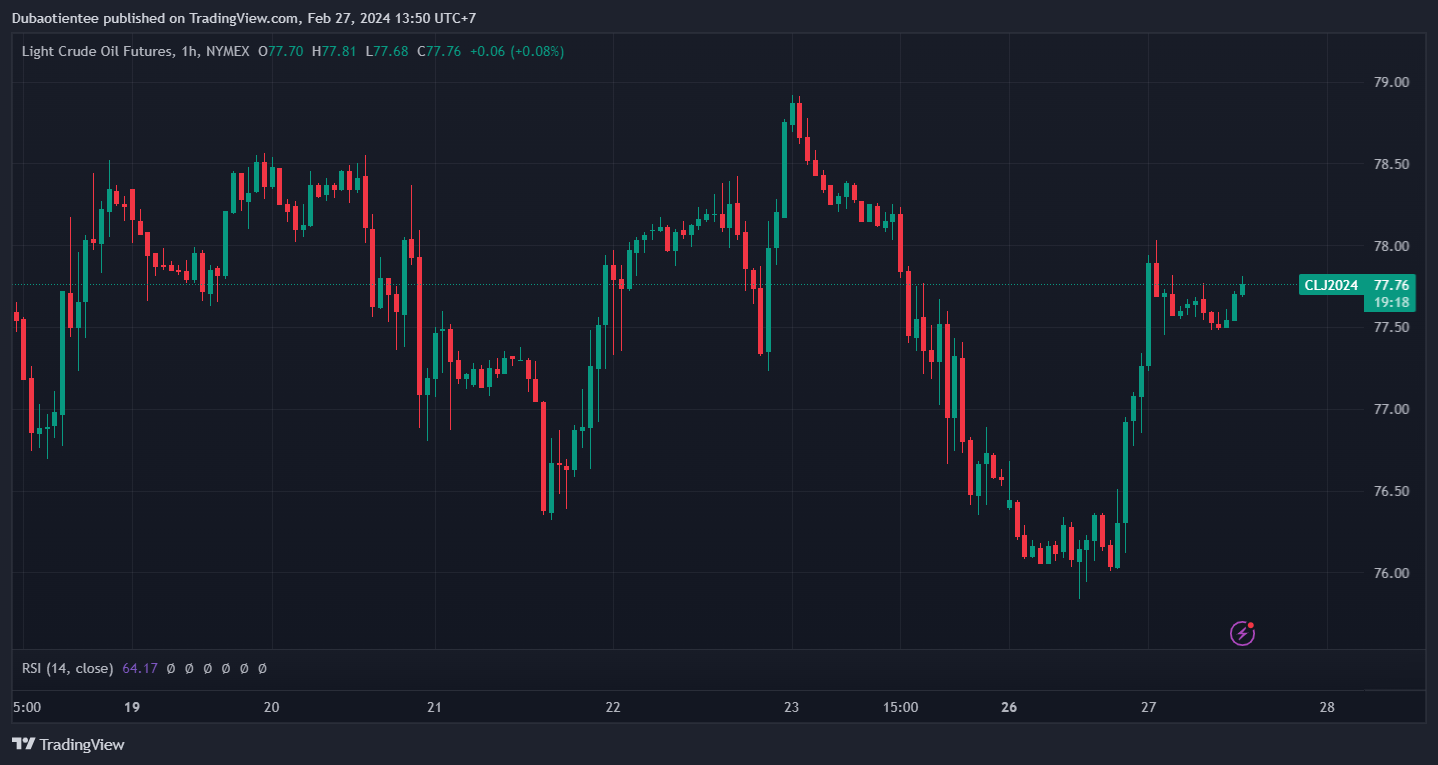Image resolution: width=1438 pixels, height=765 pixels.
Task: Click date 28 on time axis
Action: (x=1327, y=708)
